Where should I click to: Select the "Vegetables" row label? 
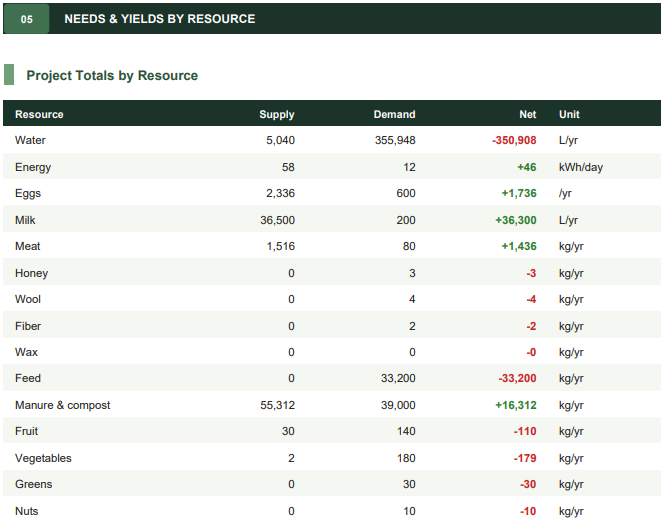pos(43,458)
